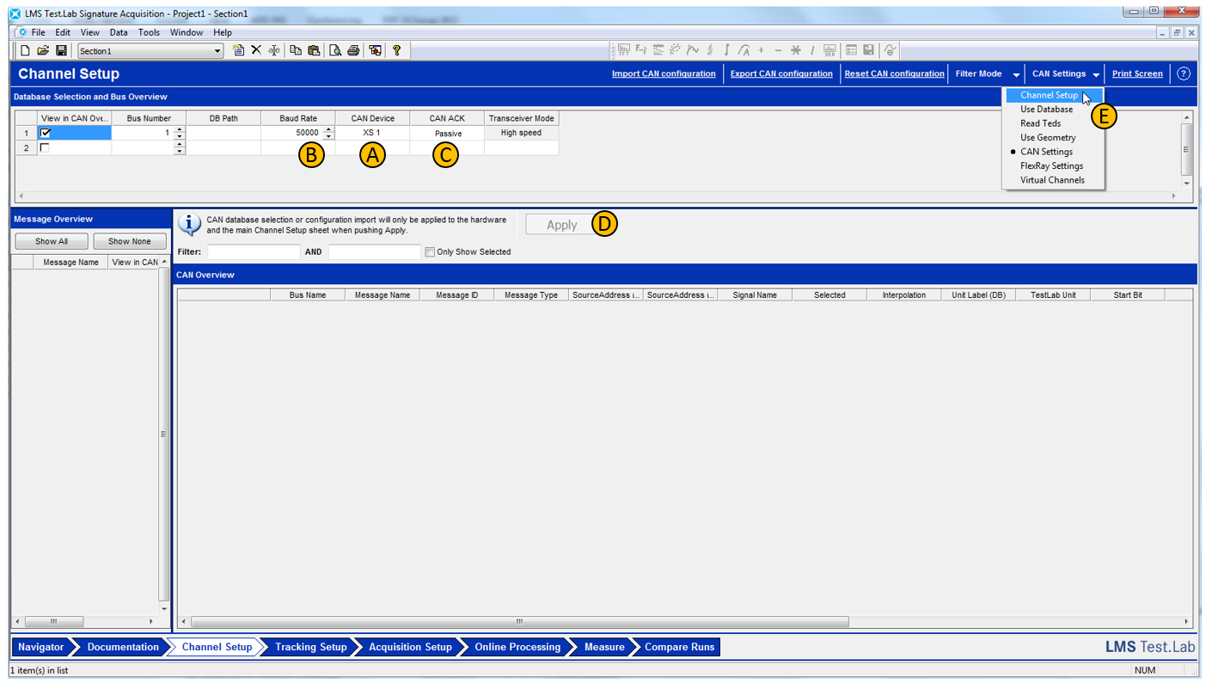Click the Print Screen link
1205x681 pixels.
pyautogui.click(x=1137, y=74)
